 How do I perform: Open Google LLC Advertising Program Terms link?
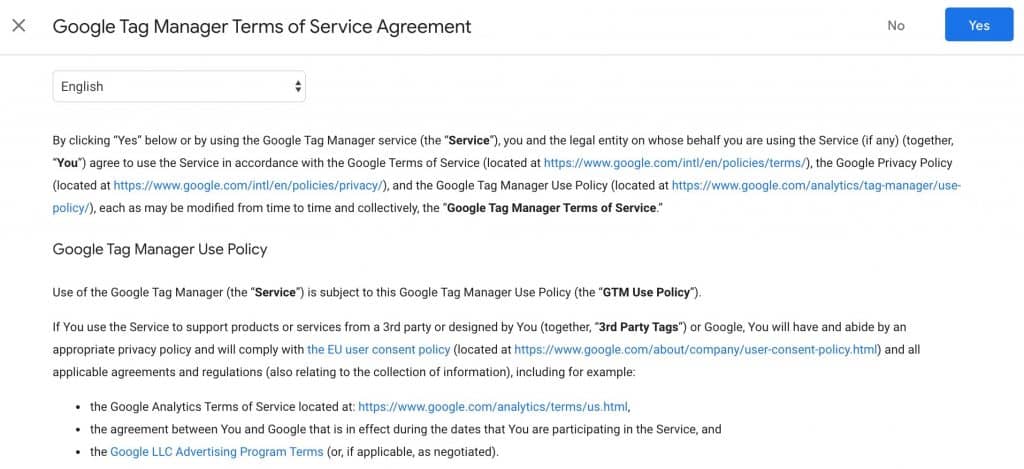click(x=217, y=452)
